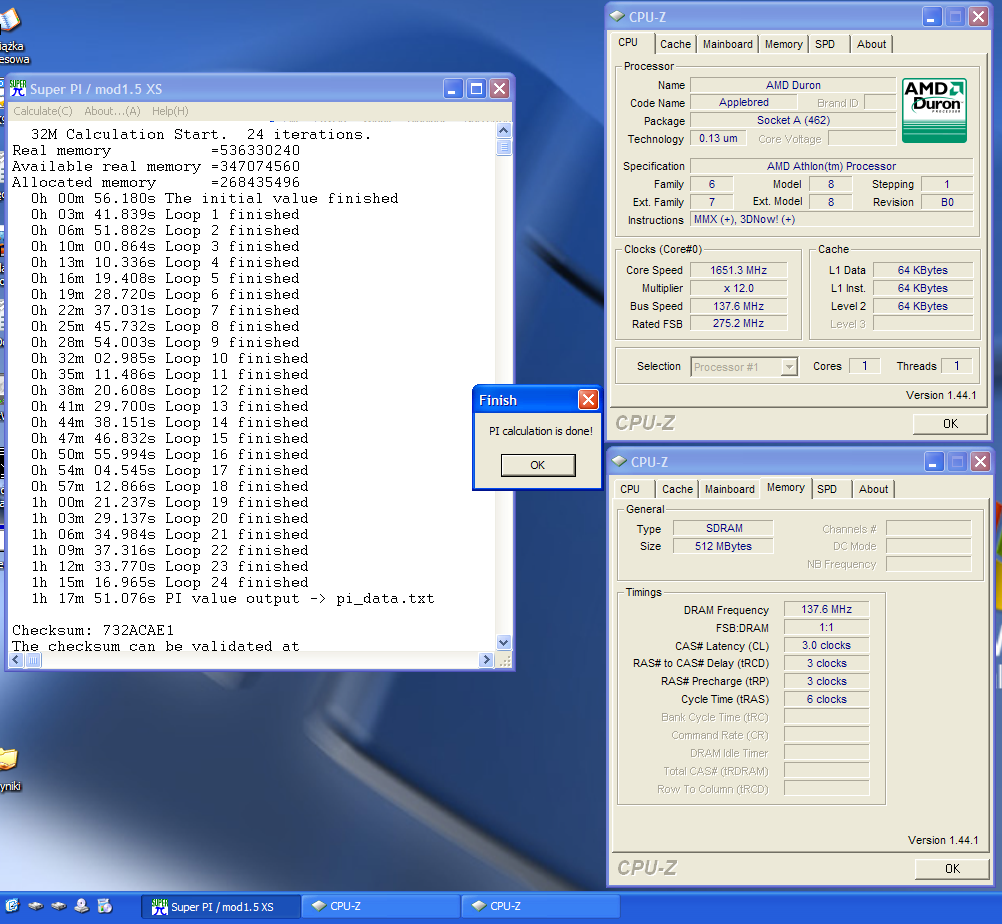The height and width of the screenshot is (924, 1002).
Task: Open About tab in lower CPU-Z
Action: pyautogui.click(x=874, y=489)
